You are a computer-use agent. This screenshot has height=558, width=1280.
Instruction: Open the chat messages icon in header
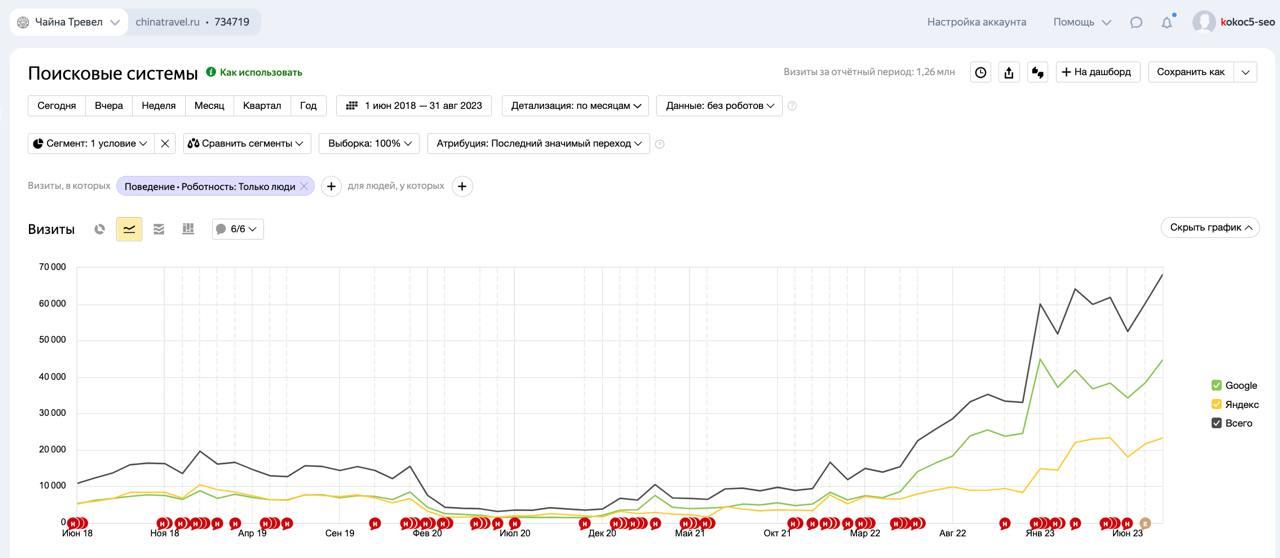pos(1136,22)
